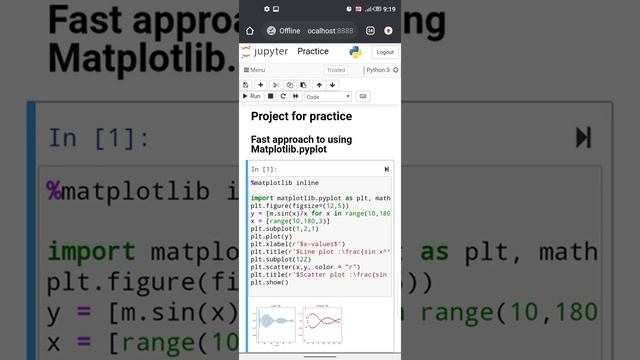Click the plt.show() line in the cell
Image resolution: width=640 pixels, height=360 pixels.
tap(269, 282)
